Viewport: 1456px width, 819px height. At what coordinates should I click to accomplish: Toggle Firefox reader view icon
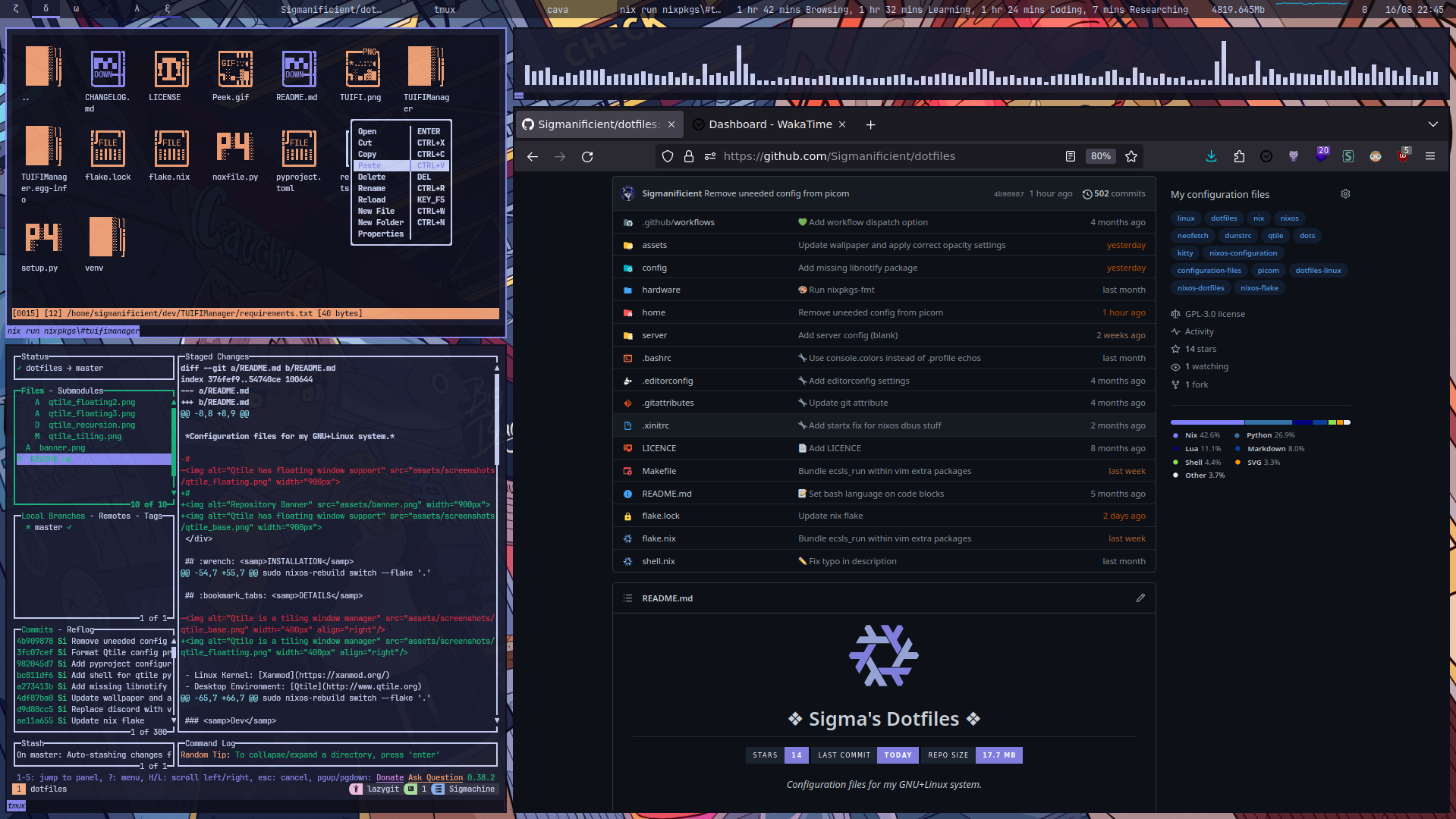(1071, 156)
